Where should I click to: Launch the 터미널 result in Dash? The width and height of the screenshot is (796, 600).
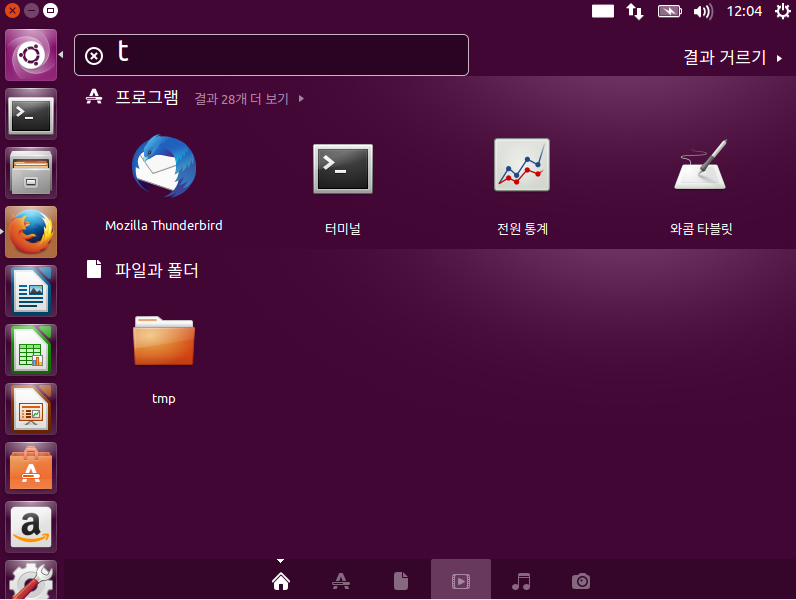(x=343, y=186)
